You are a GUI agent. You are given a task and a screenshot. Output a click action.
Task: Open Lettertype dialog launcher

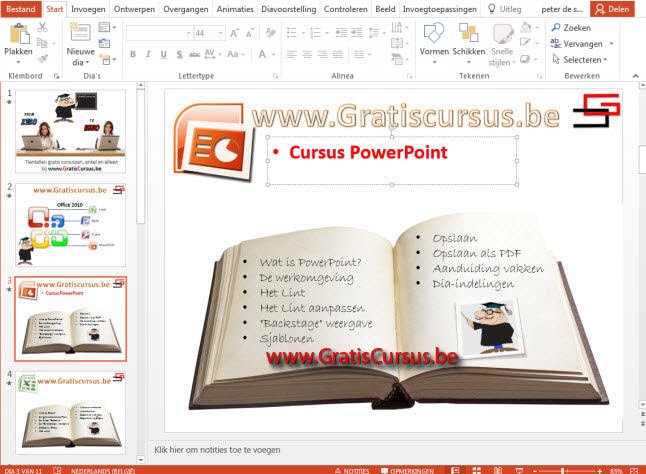[276, 76]
